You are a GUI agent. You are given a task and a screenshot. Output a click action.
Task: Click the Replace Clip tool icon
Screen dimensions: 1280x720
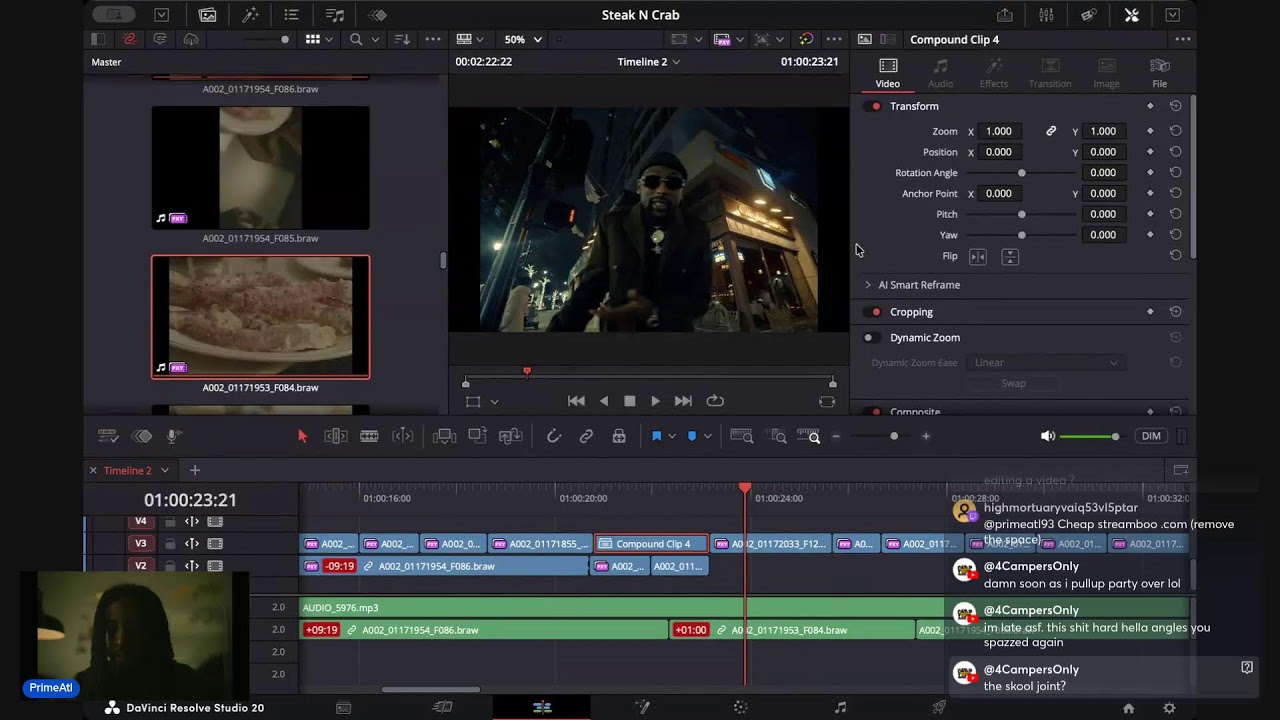(511, 436)
